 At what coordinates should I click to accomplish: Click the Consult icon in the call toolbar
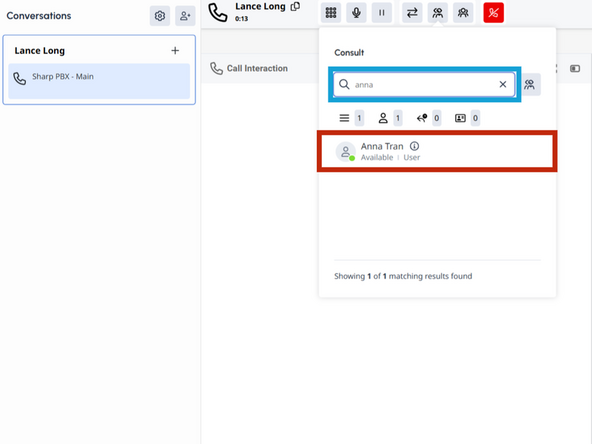coord(438,13)
